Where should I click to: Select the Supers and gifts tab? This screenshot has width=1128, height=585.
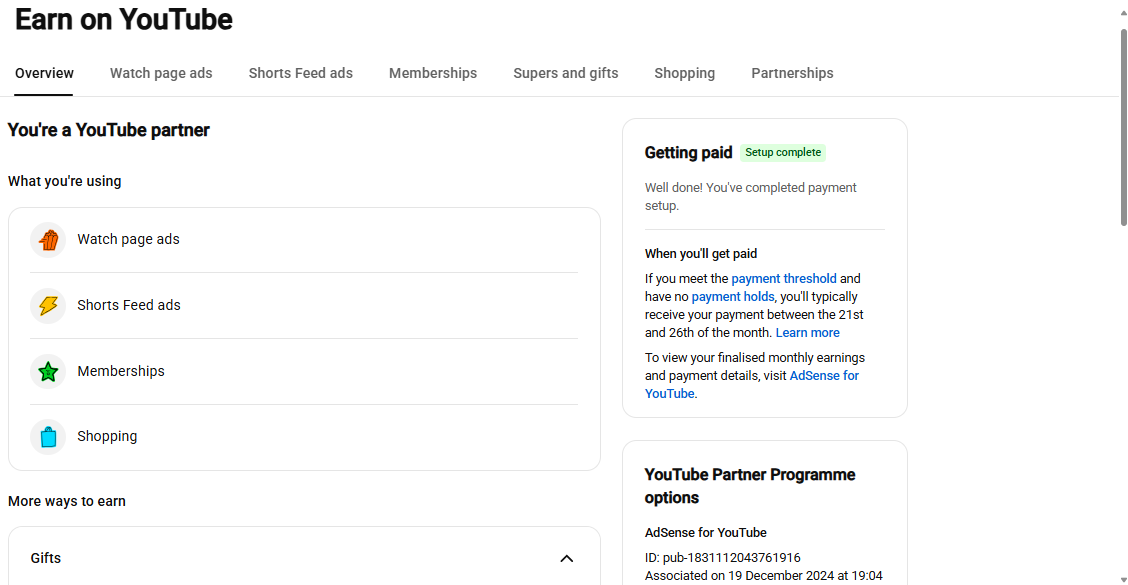[x=565, y=73]
